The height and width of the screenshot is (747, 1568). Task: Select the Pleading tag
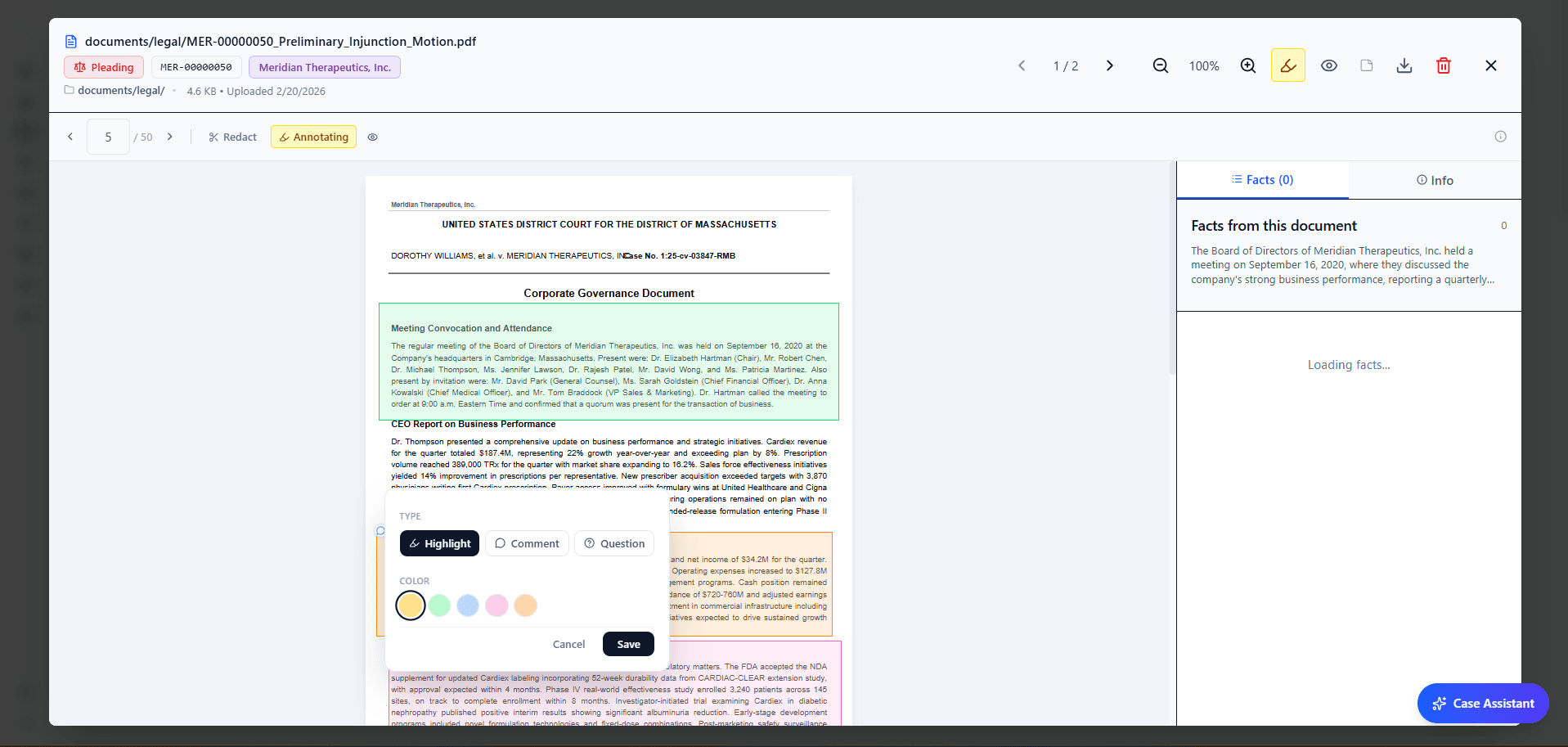pyautogui.click(x=104, y=67)
